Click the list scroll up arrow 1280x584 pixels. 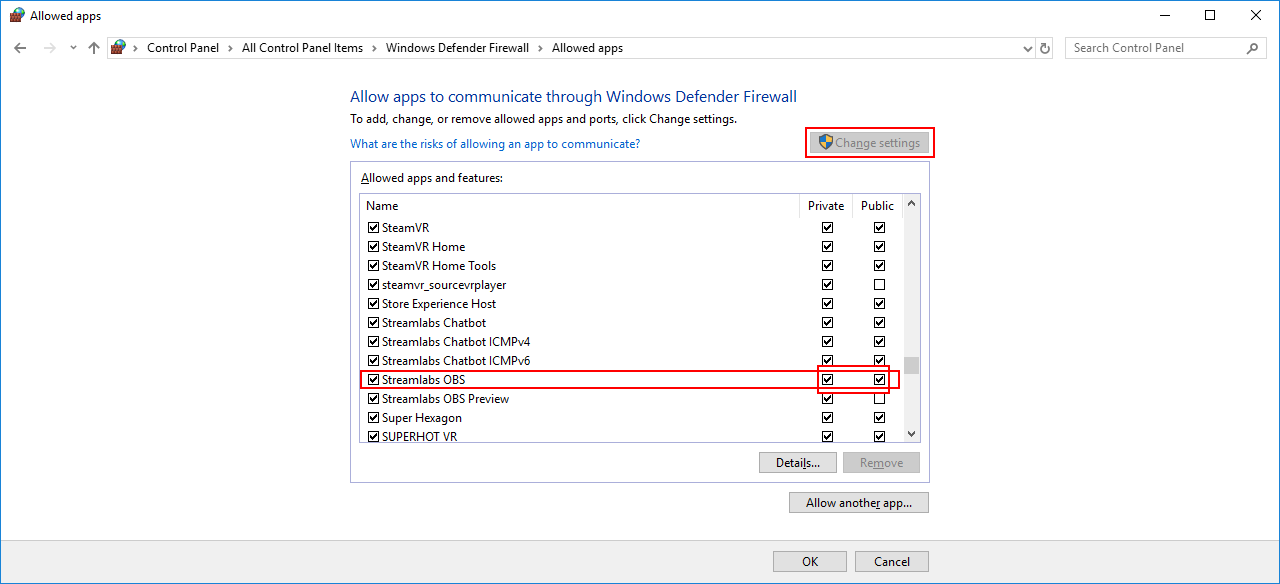911,205
